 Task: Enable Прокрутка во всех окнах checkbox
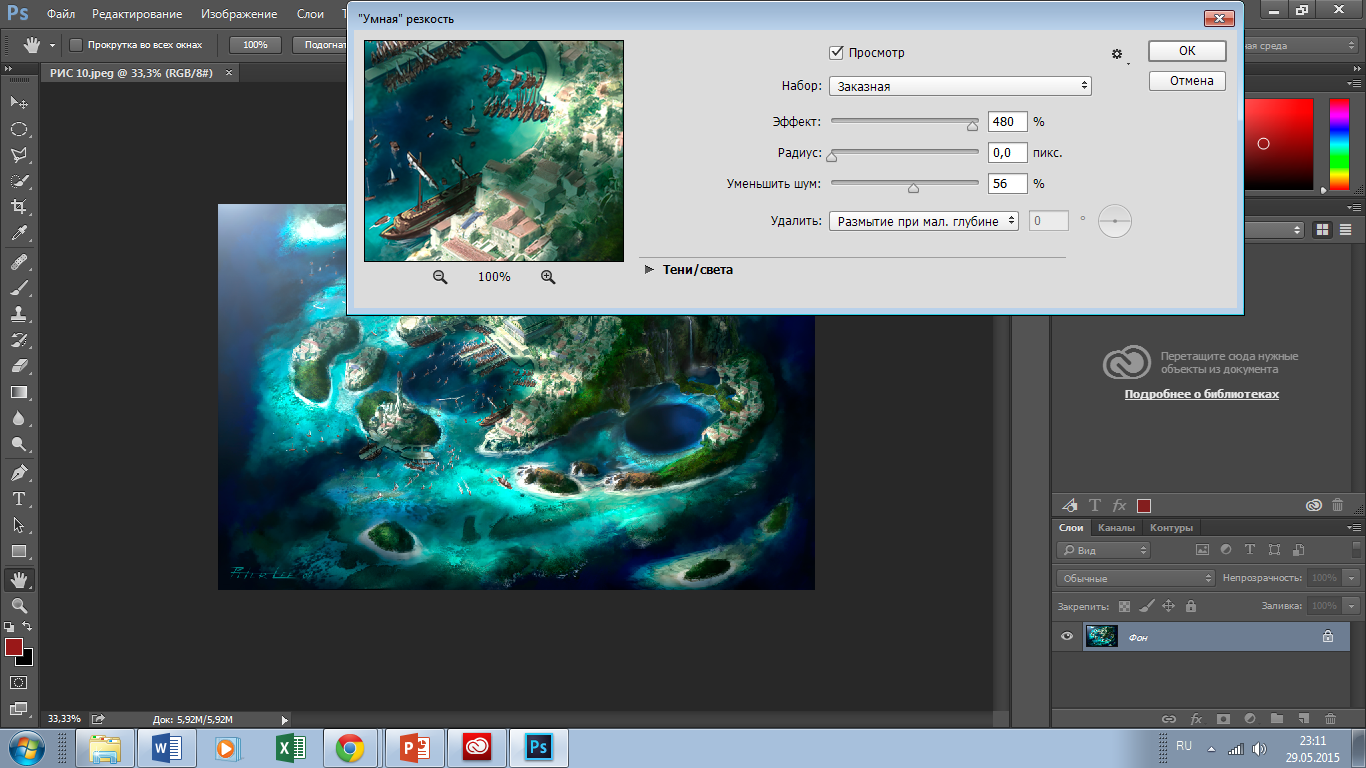tap(75, 45)
